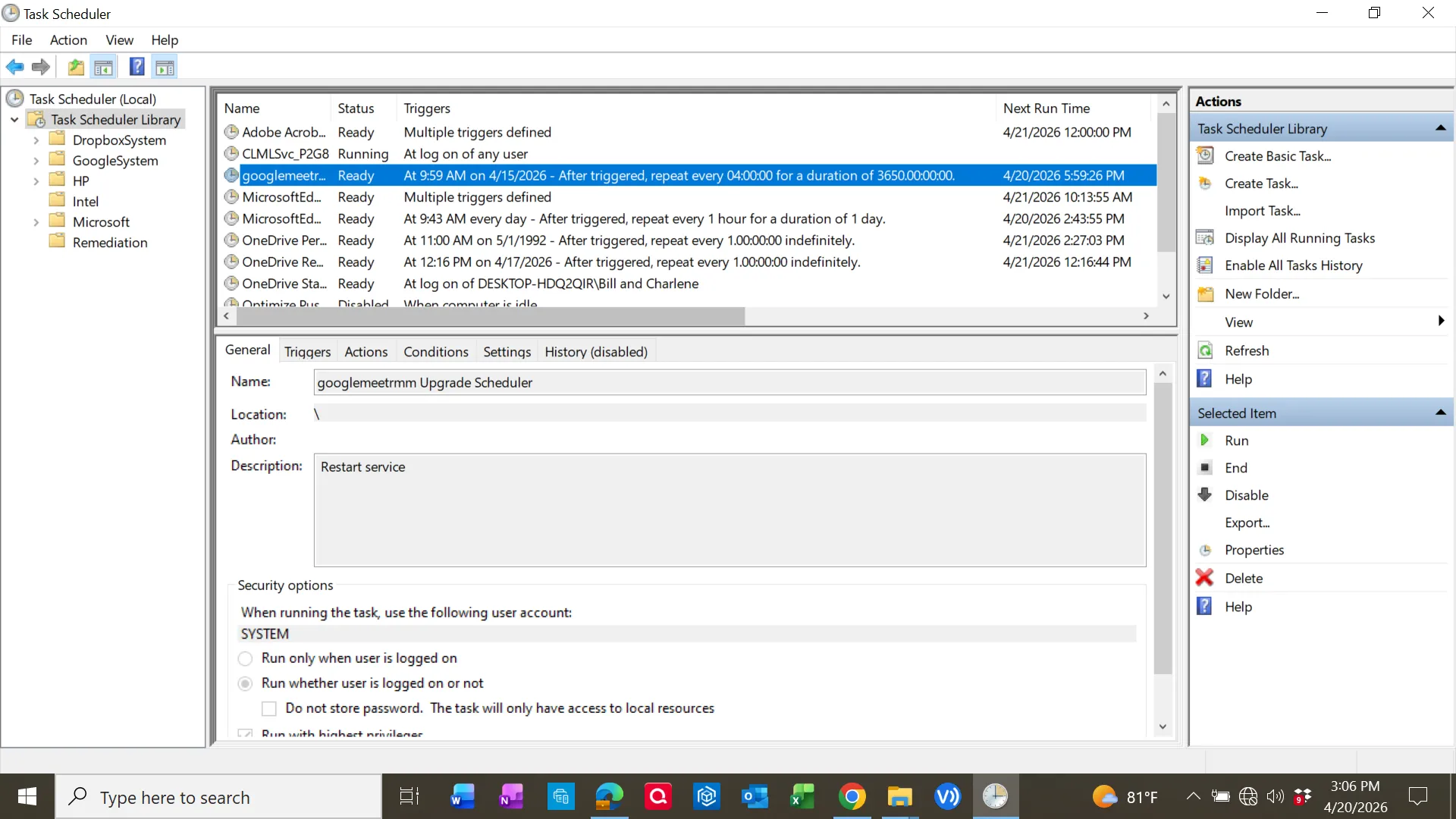Screen dimensions: 1456x819
Task: Select Run whether user is logged on or not
Action: 245,683
